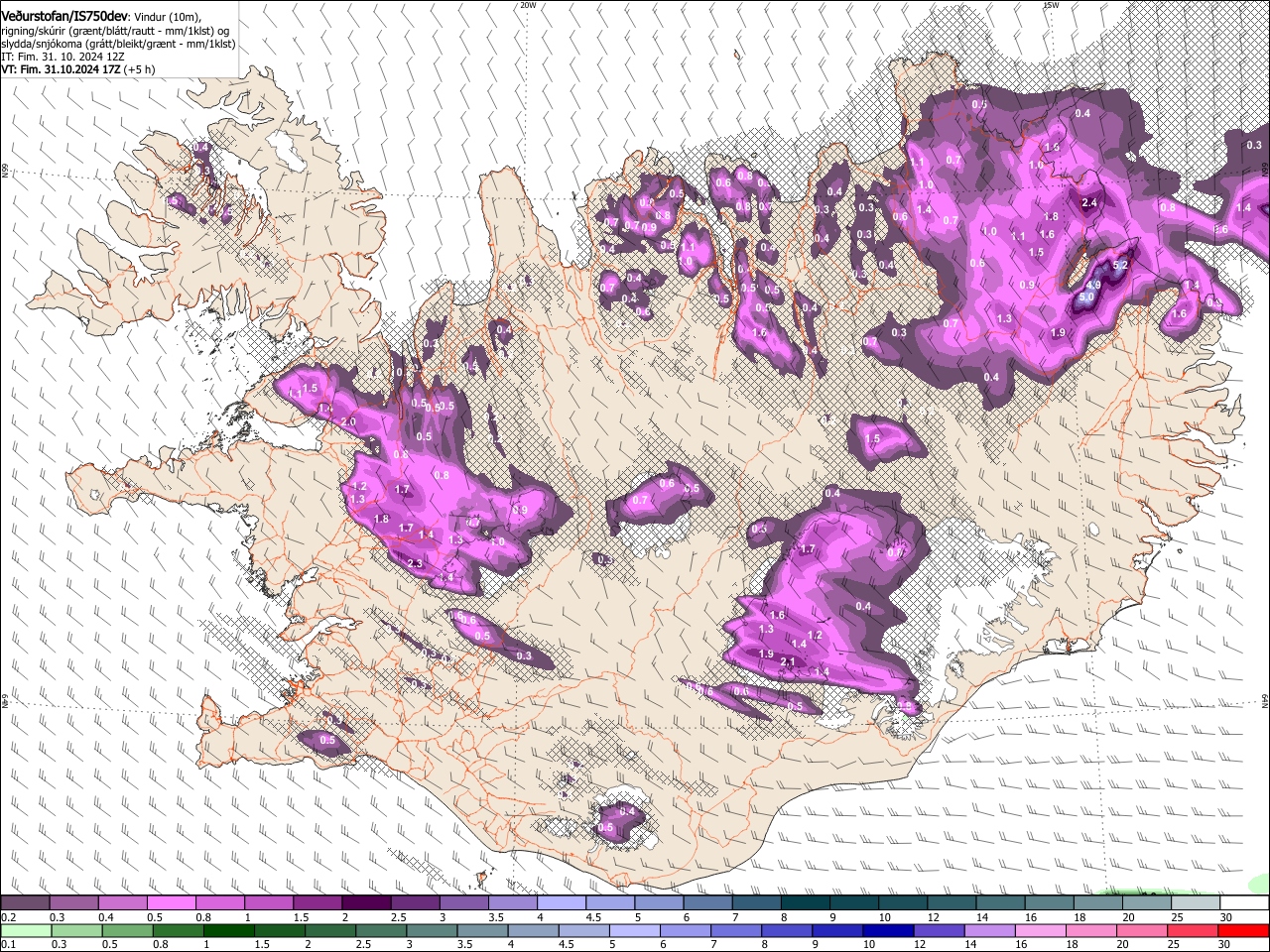Screen dimensions: 1270x952
Task: Click the 0.1 label in the lower legend
Action: [x=8, y=945]
